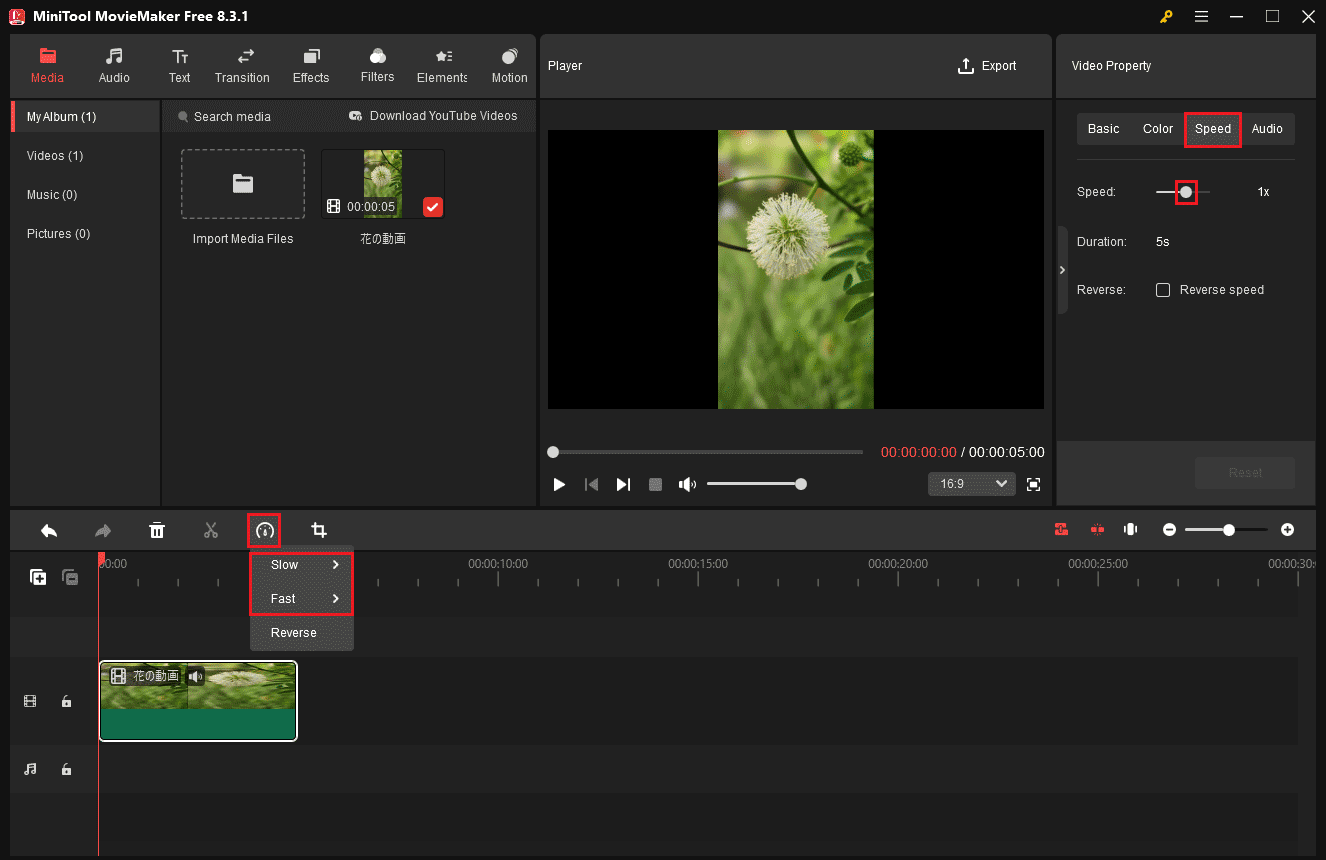This screenshot has width=1326, height=860.
Task: Expand the Slow speed submenu
Action: pos(301,565)
